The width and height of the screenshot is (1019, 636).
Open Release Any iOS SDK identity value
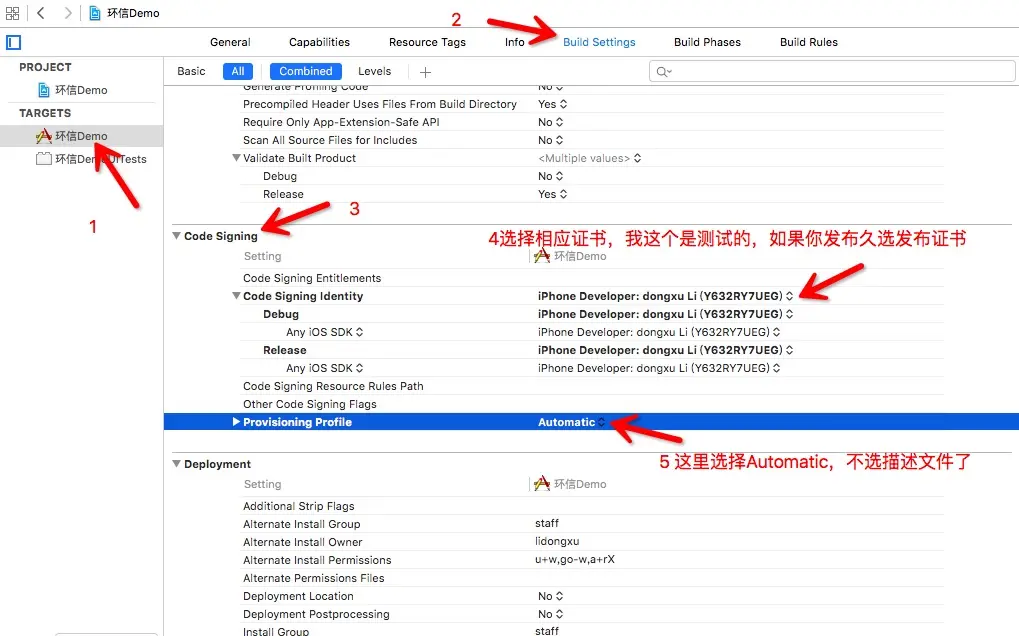click(x=659, y=368)
